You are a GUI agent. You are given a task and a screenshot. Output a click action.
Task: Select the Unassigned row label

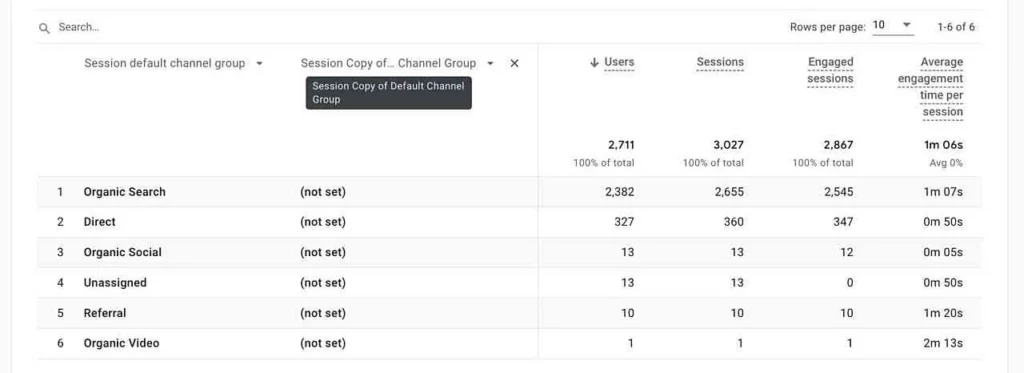[x=115, y=283]
